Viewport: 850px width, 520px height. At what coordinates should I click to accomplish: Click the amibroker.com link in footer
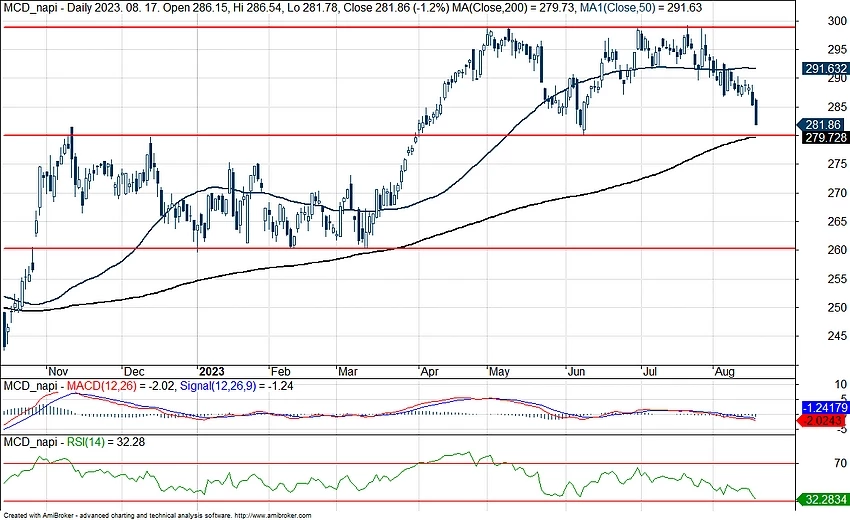273,516
